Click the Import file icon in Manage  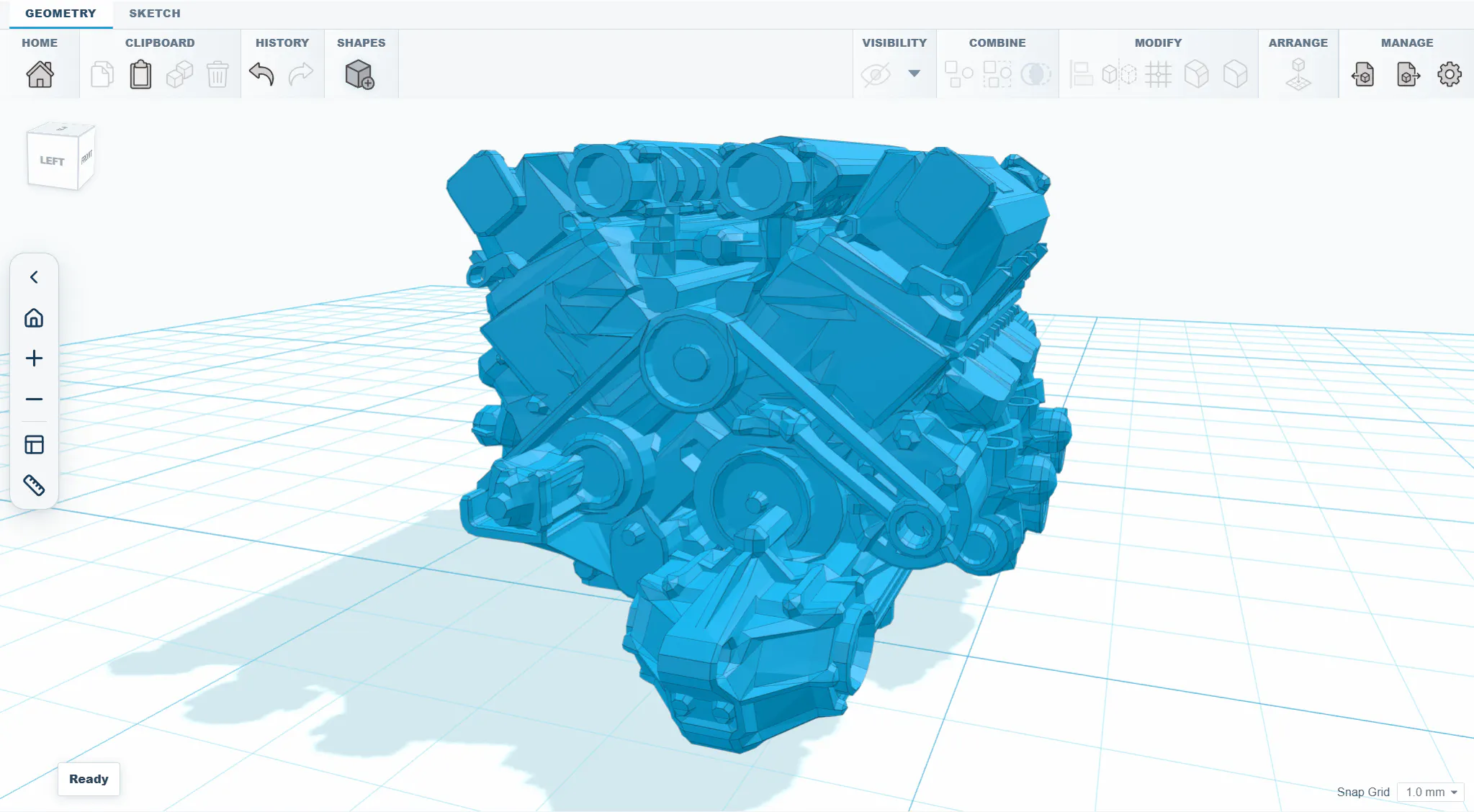pyautogui.click(x=1363, y=74)
